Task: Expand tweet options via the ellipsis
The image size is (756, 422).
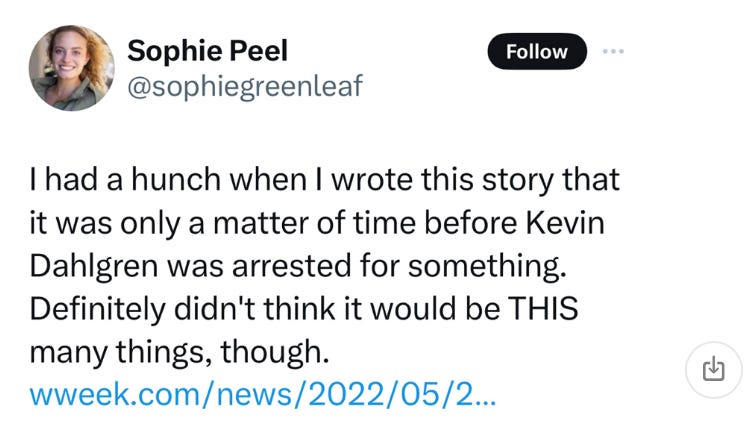Action: [613, 51]
